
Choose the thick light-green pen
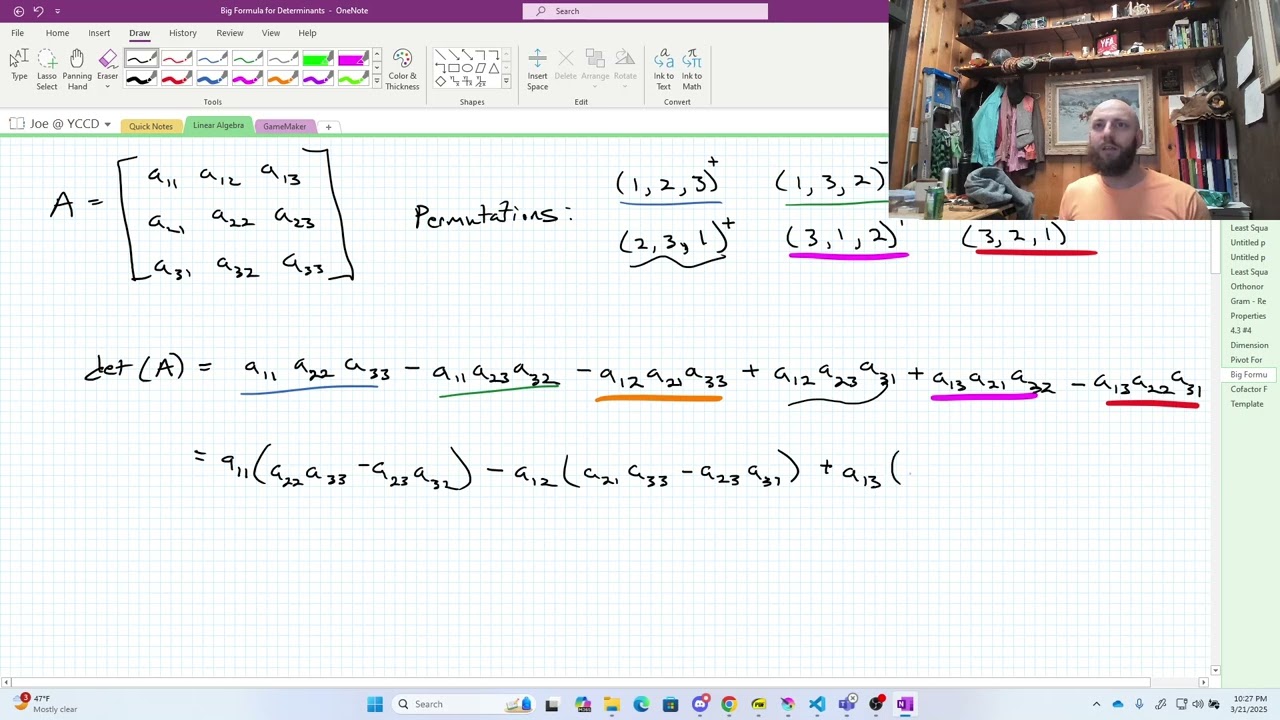(353, 79)
